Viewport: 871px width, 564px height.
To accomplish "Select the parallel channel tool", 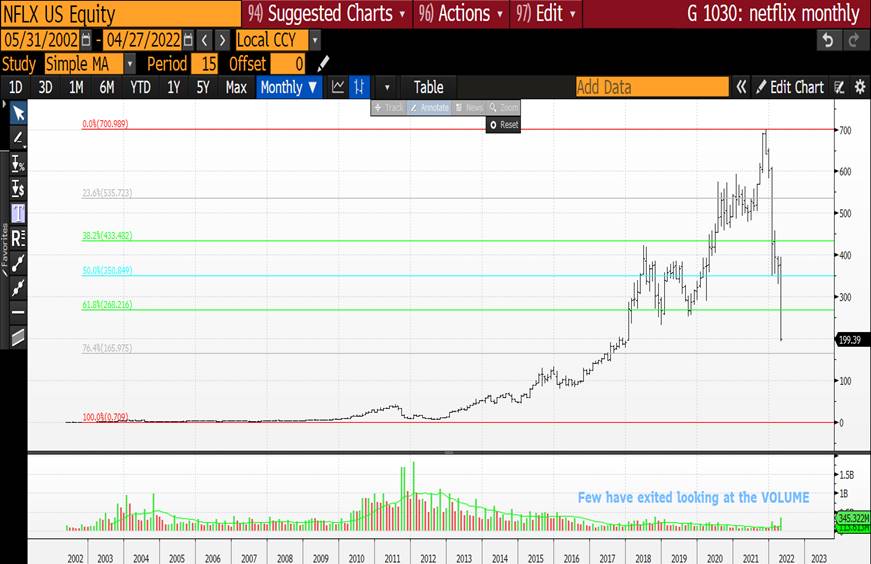I will pyautogui.click(x=18, y=337).
